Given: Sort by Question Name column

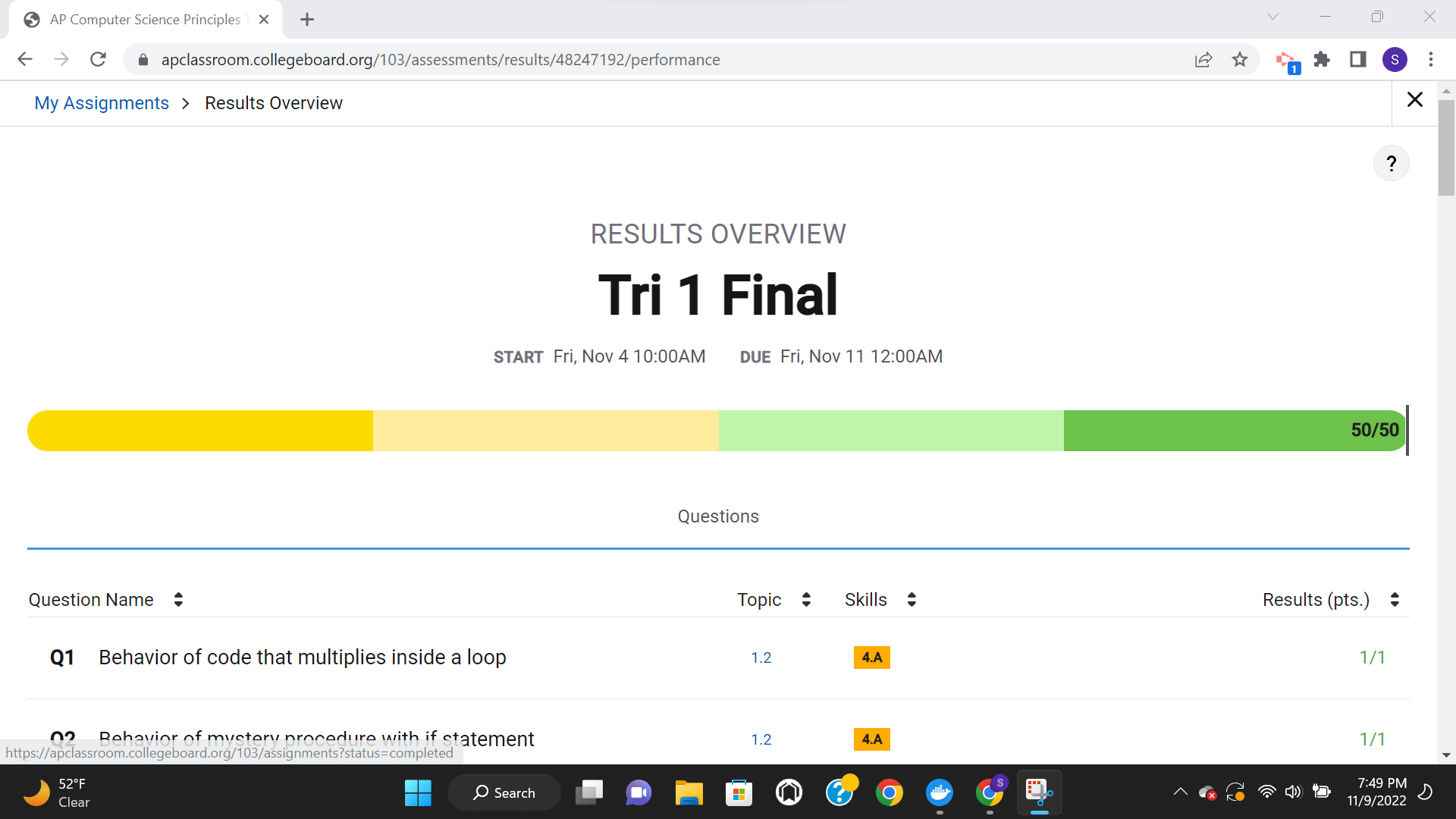Looking at the screenshot, I should (x=175, y=599).
